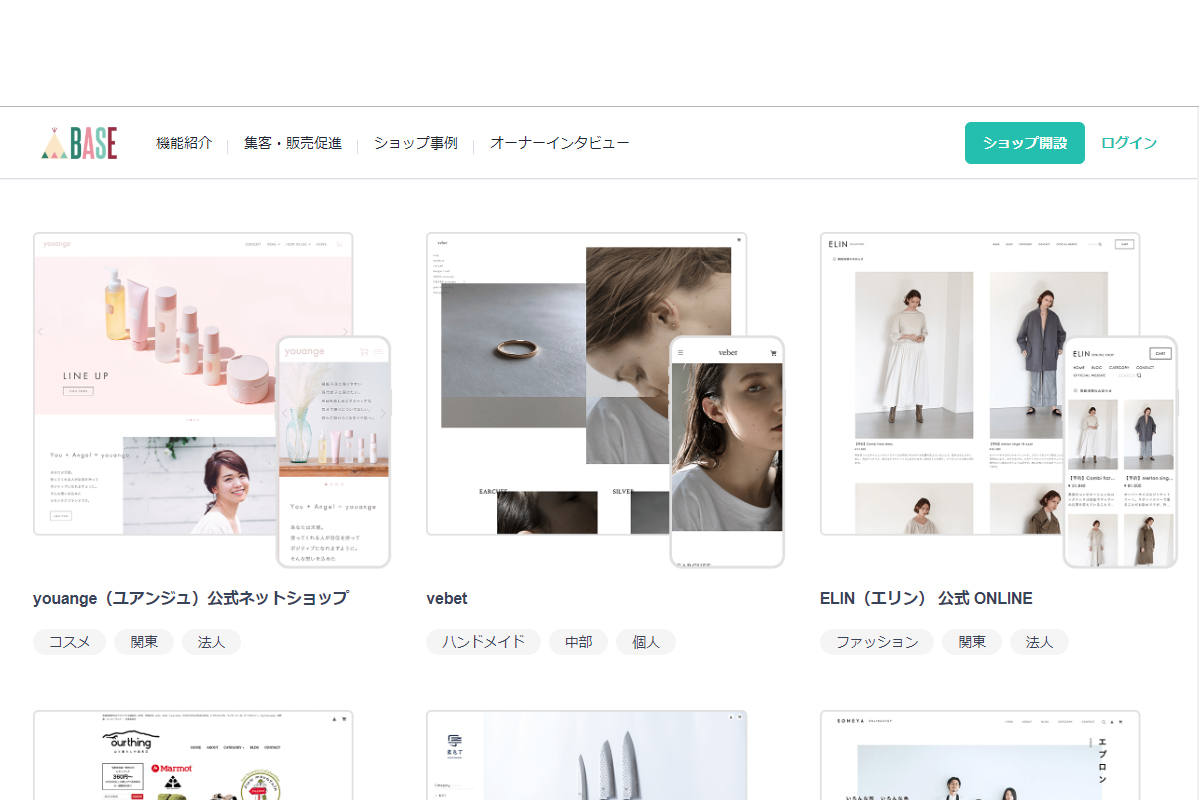This screenshot has width=1199, height=800.
Task: Filter by the ハンドメイド tag
Action: click(x=483, y=642)
